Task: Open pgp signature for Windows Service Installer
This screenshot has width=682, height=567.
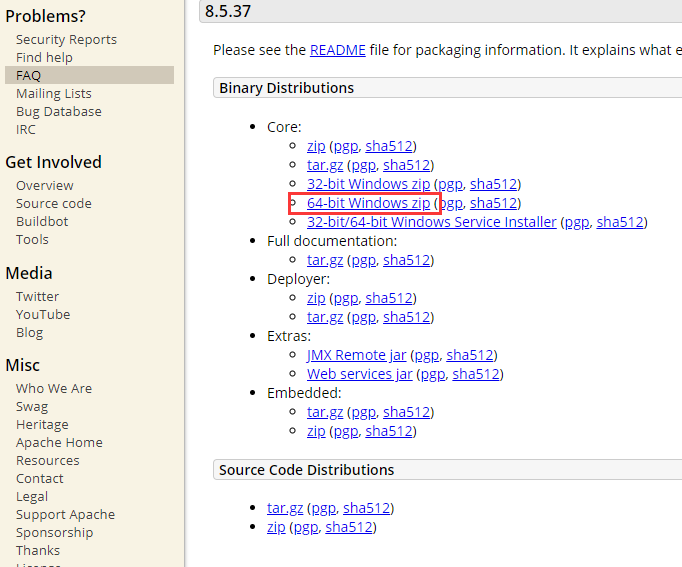Action: (577, 222)
